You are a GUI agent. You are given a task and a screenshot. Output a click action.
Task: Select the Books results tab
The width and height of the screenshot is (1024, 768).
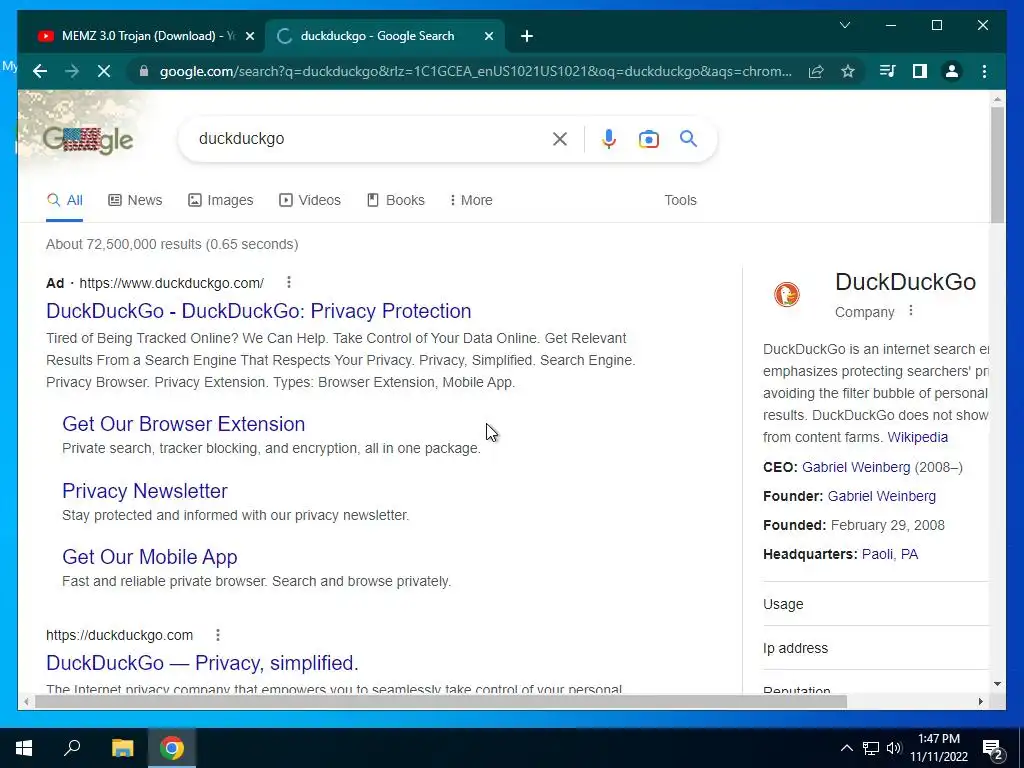pyautogui.click(x=396, y=200)
